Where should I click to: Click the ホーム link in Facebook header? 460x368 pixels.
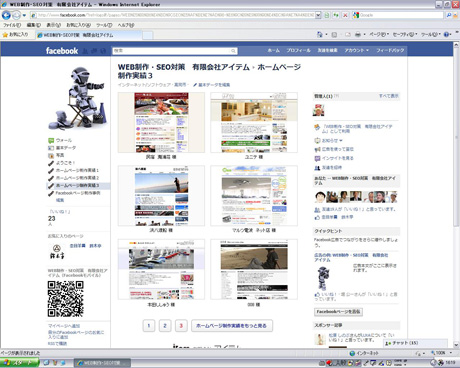click(274, 50)
